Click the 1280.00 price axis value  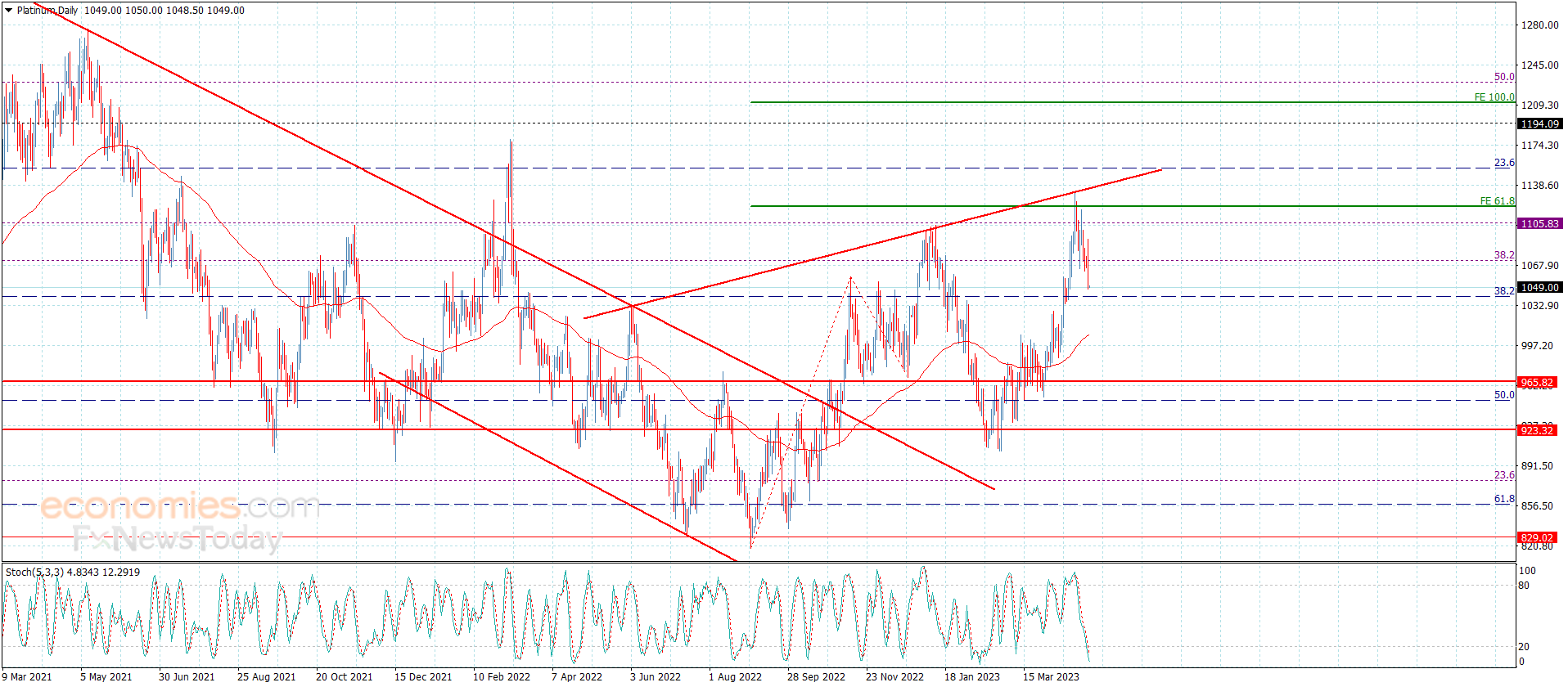click(x=1539, y=25)
